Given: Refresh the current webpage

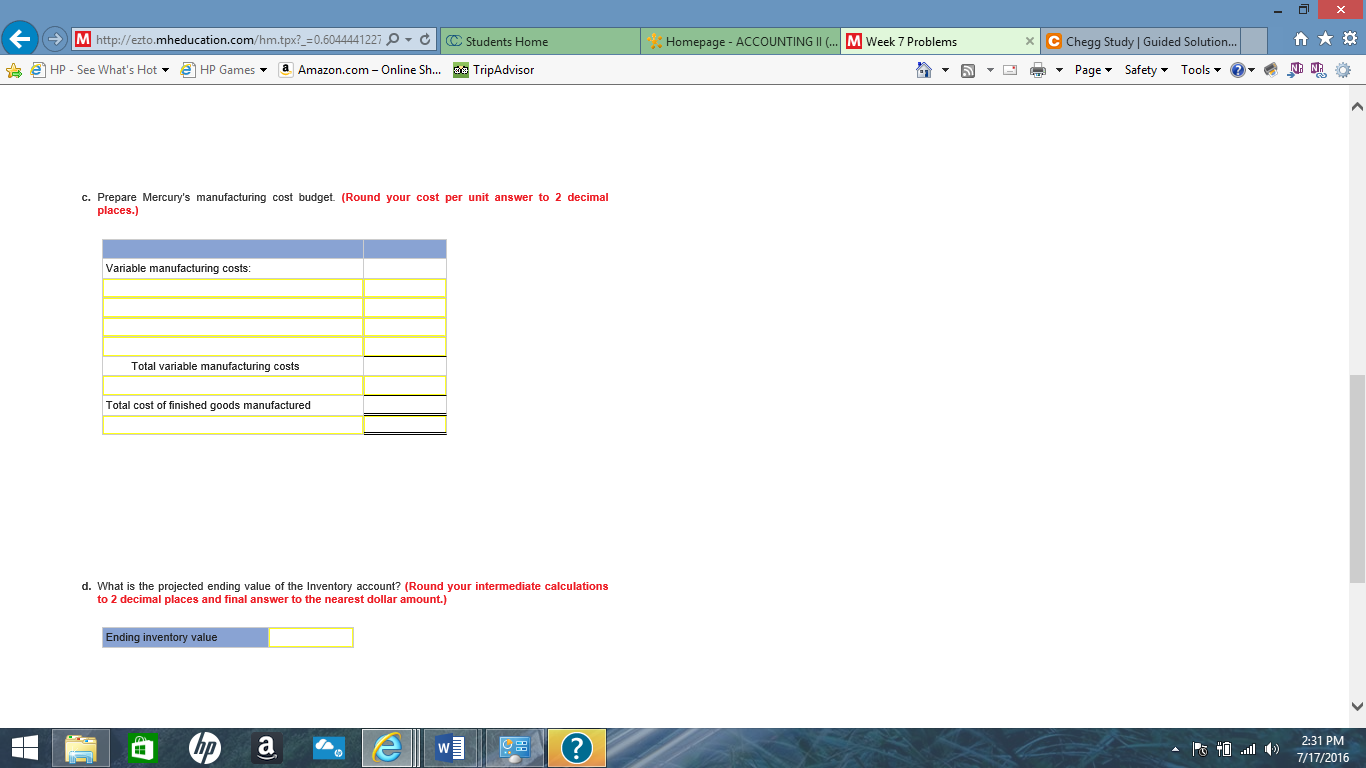Looking at the screenshot, I should [x=426, y=41].
